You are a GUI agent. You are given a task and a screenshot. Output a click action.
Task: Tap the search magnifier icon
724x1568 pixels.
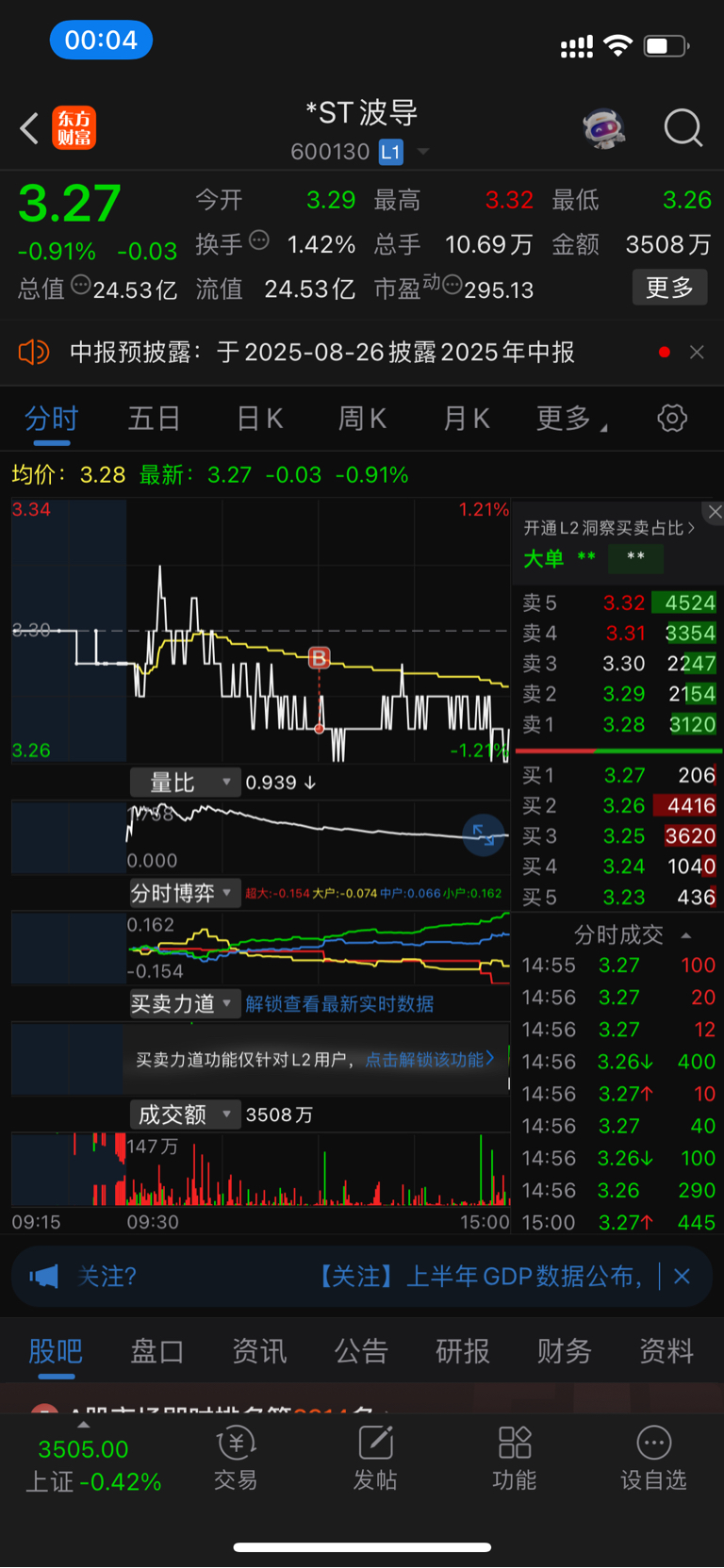683,127
